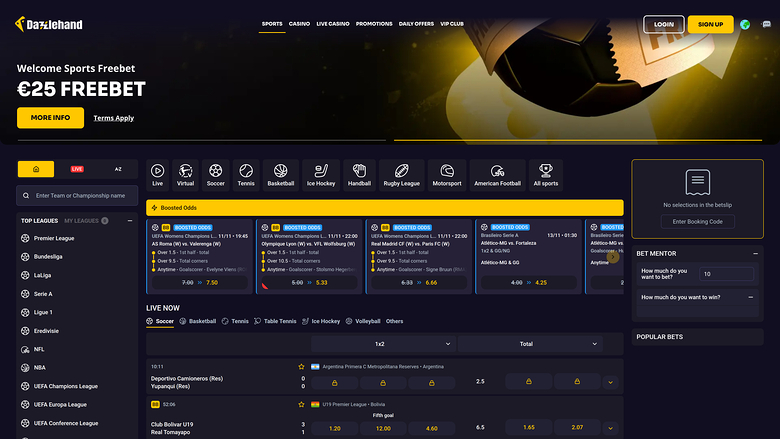Select boosted odds 4.25 for Atlético-MG
This screenshot has height=439, width=780.
coord(529,282)
